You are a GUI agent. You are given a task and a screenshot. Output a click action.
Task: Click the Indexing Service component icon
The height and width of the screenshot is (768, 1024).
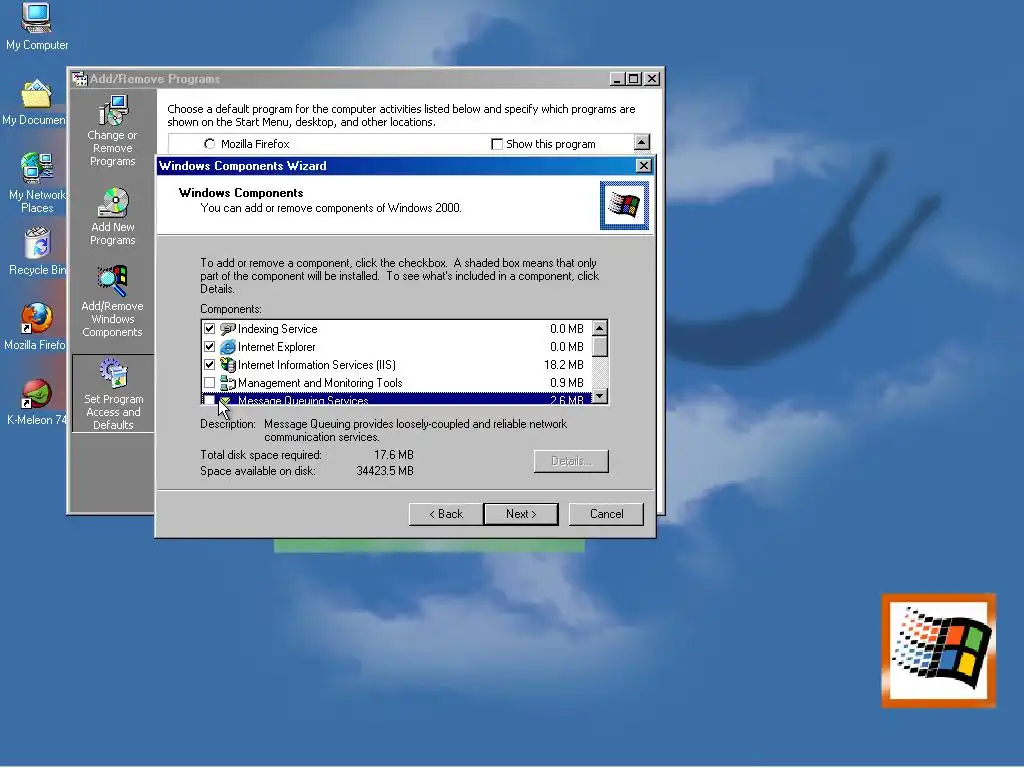pyautogui.click(x=227, y=328)
